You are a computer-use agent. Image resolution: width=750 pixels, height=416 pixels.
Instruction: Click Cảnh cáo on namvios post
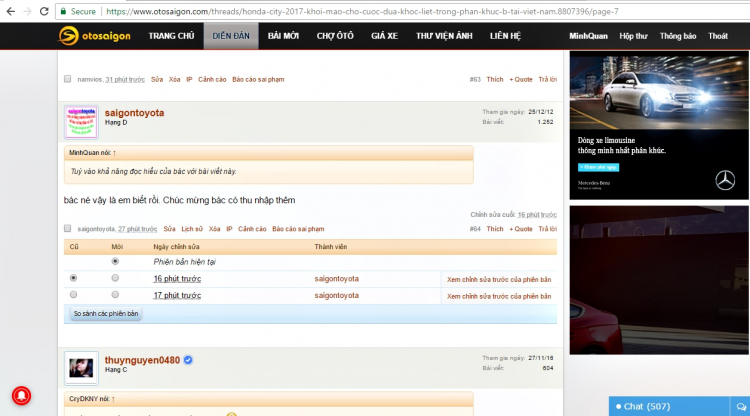[x=212, y=79]
